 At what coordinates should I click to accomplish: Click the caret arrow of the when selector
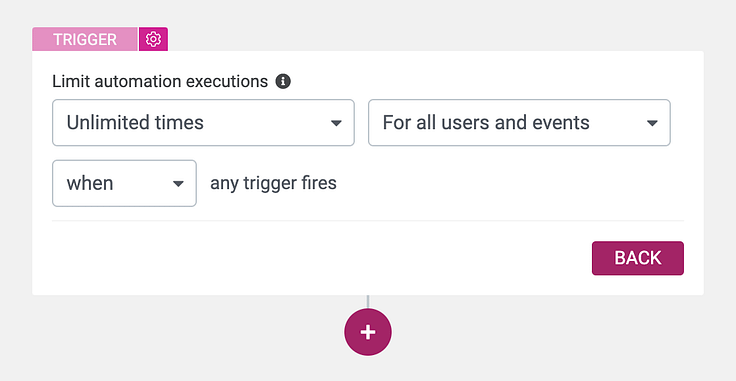tap(178, 183)
